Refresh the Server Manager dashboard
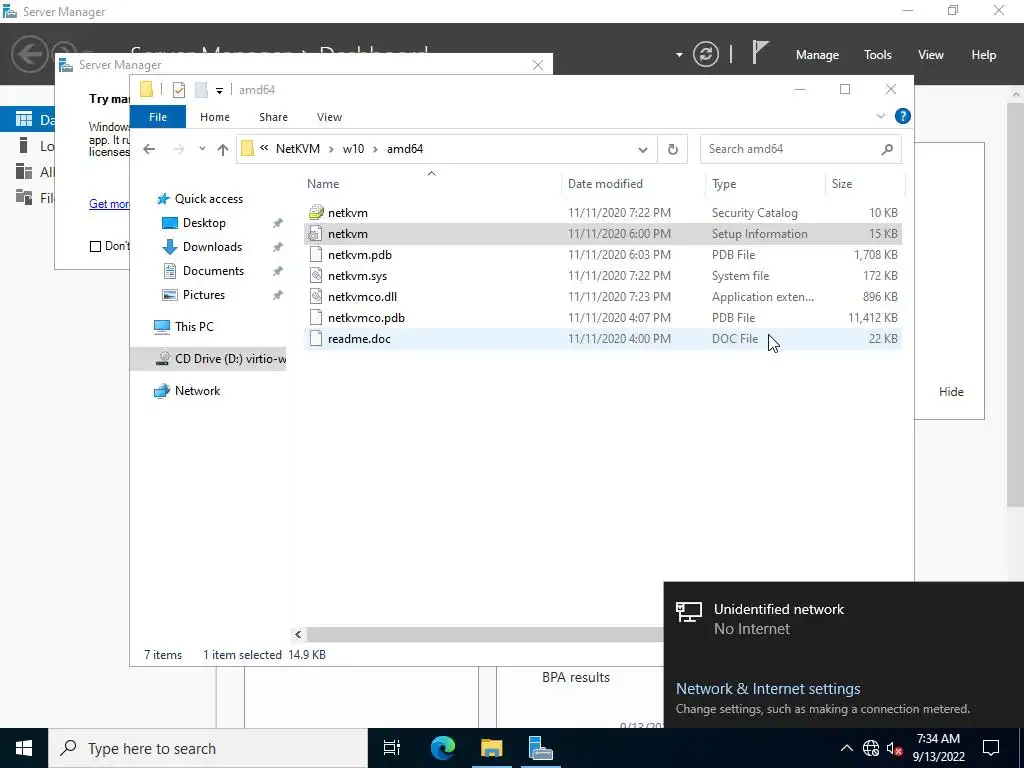 point(706,54)
